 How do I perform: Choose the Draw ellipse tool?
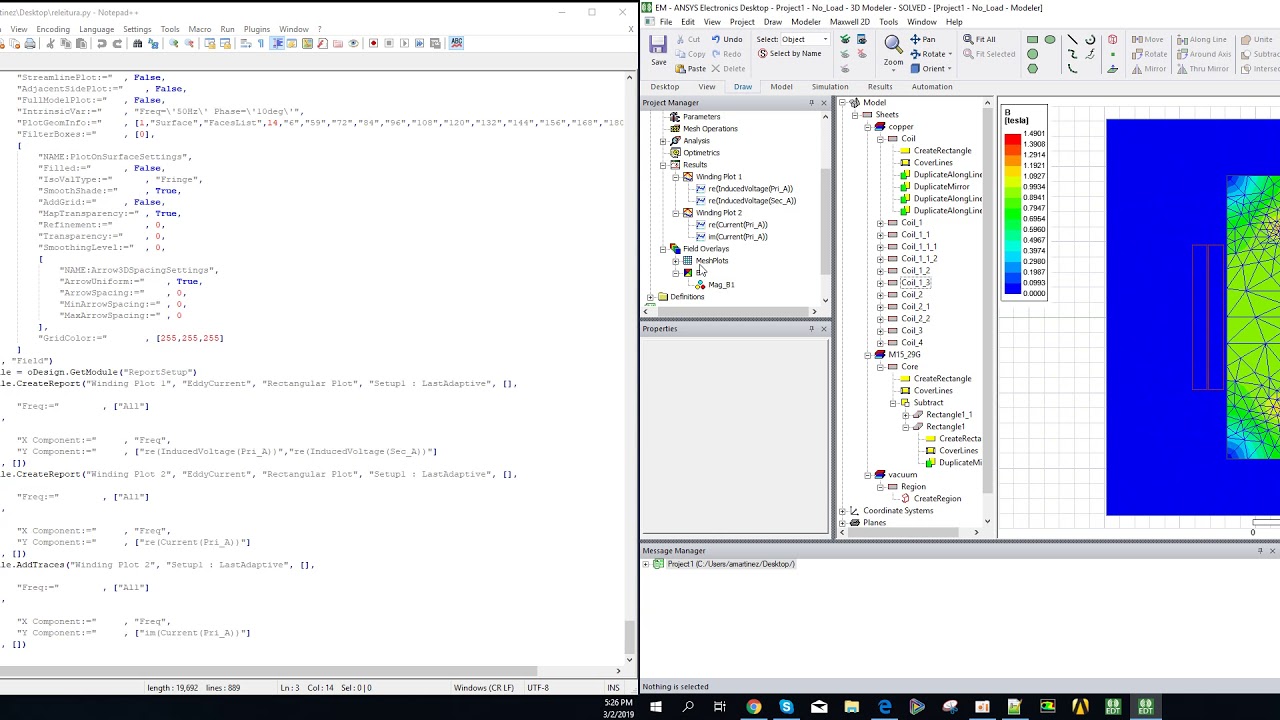tap(1050, 40)
